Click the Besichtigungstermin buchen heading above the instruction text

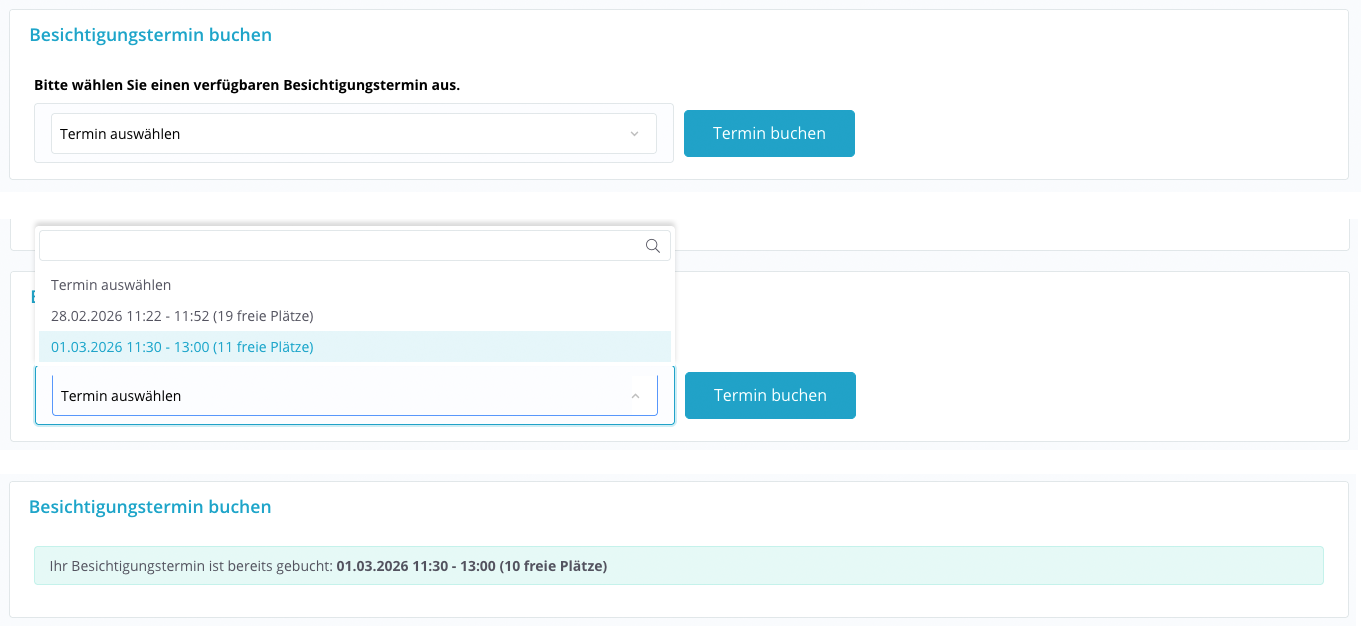[150, 35]
